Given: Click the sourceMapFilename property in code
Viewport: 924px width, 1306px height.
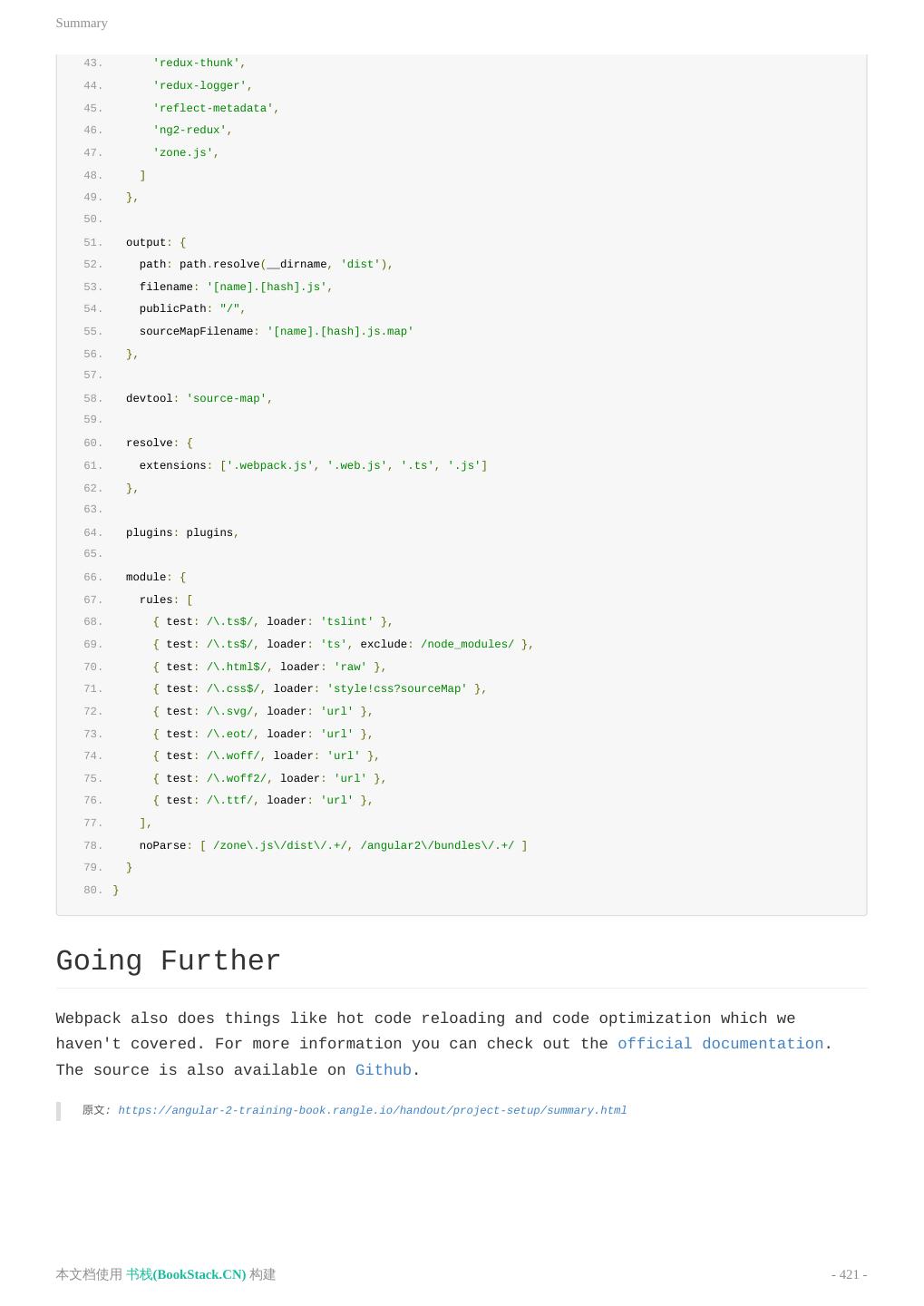Looking at the screenshot, I should pos(196,331).
